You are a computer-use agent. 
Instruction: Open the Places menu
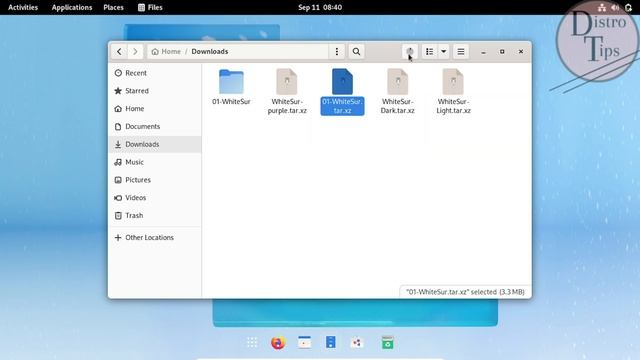(x=113, y=7)
